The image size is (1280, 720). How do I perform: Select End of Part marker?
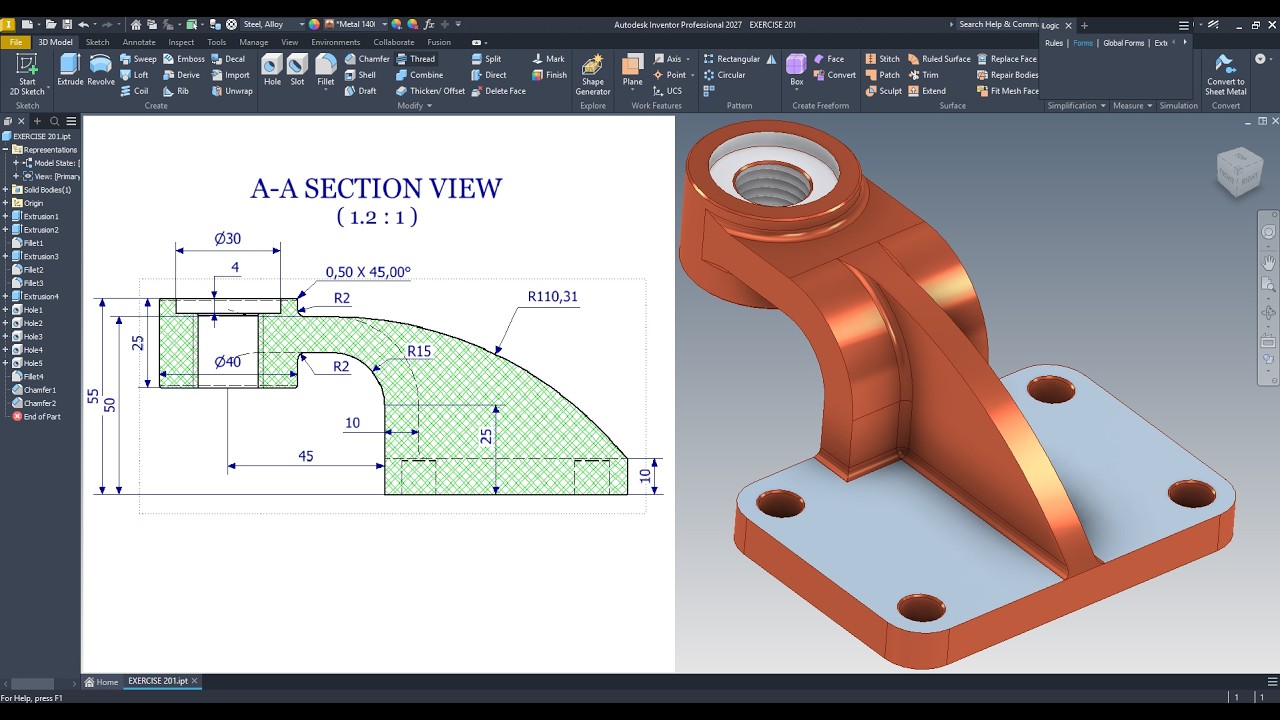pyautogui.click(x=36, y=416)
